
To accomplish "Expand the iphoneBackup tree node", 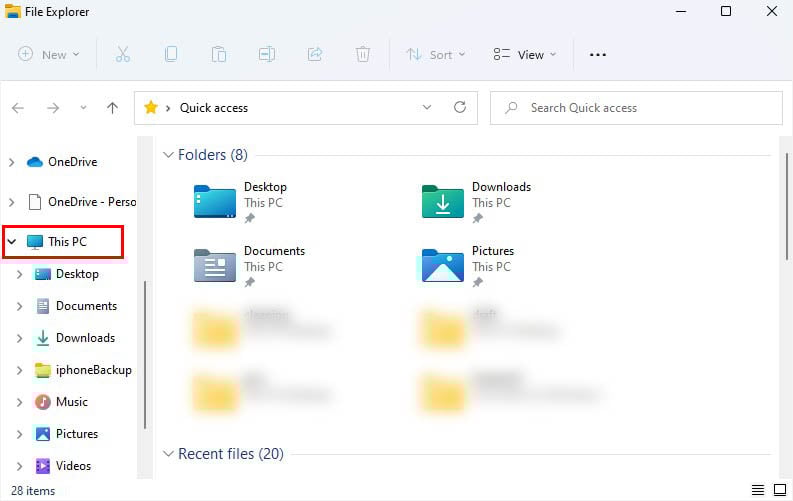I will (x=19, y=370).
